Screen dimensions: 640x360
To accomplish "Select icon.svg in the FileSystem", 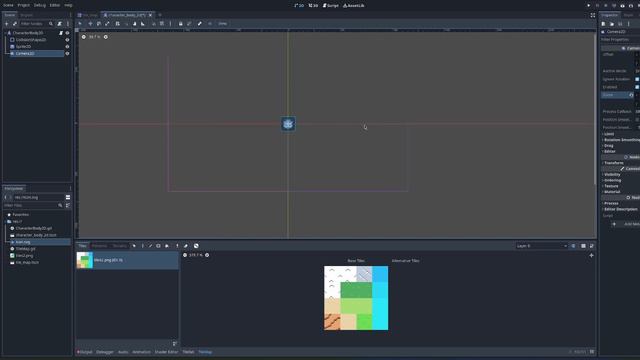I will (x=39, y=242).
